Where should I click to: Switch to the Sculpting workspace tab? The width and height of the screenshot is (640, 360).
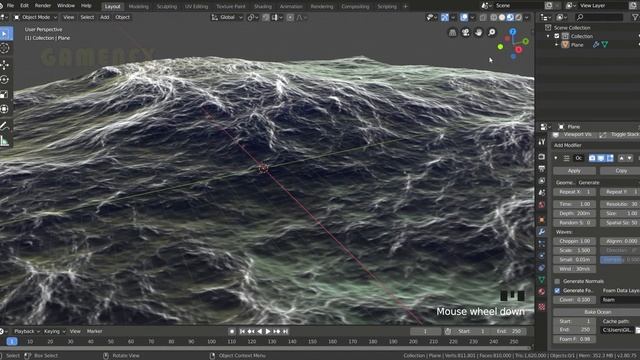pyautogui.click(x=167, y=7)
